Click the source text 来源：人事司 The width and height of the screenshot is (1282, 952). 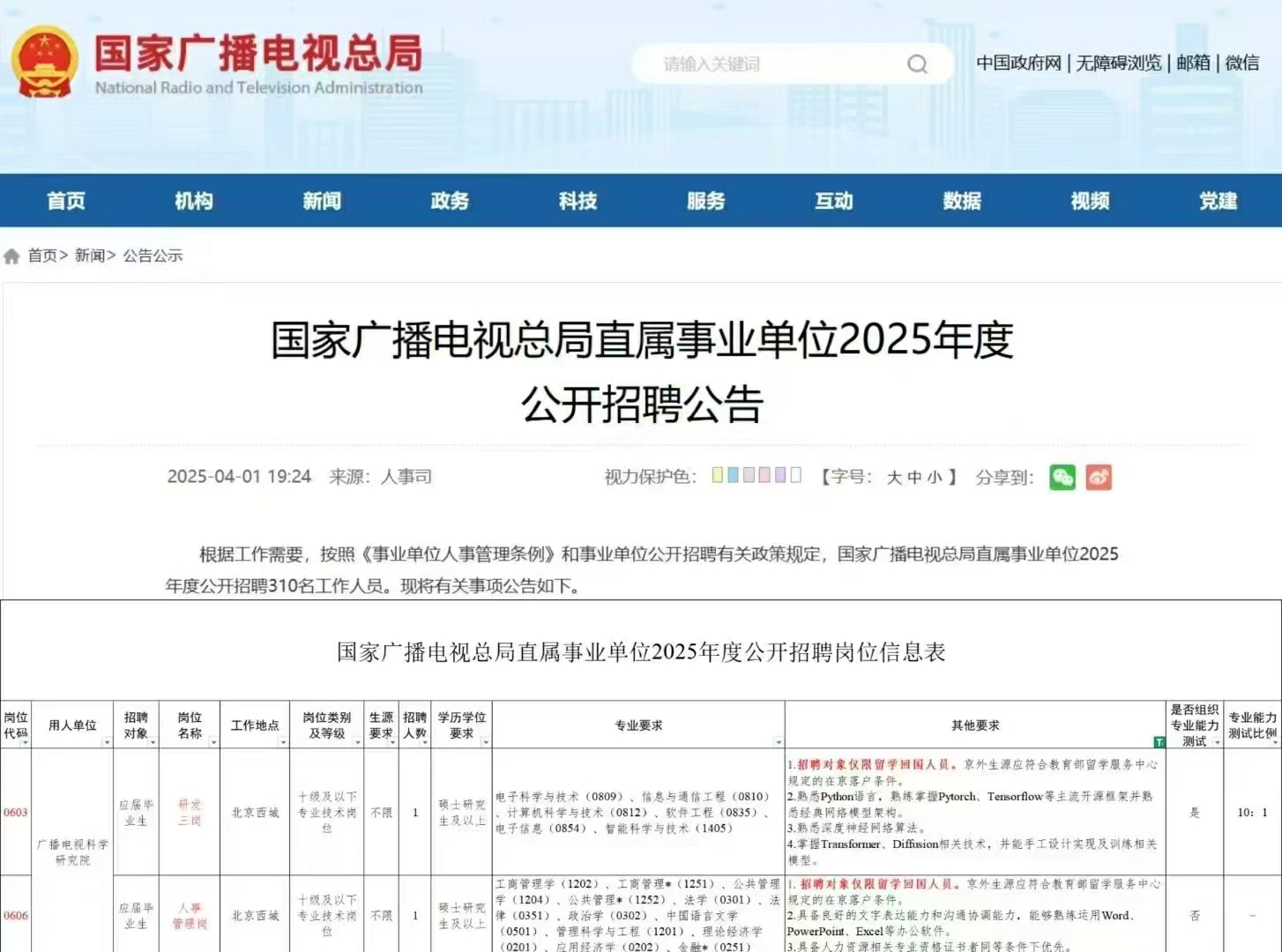point(380,477)
